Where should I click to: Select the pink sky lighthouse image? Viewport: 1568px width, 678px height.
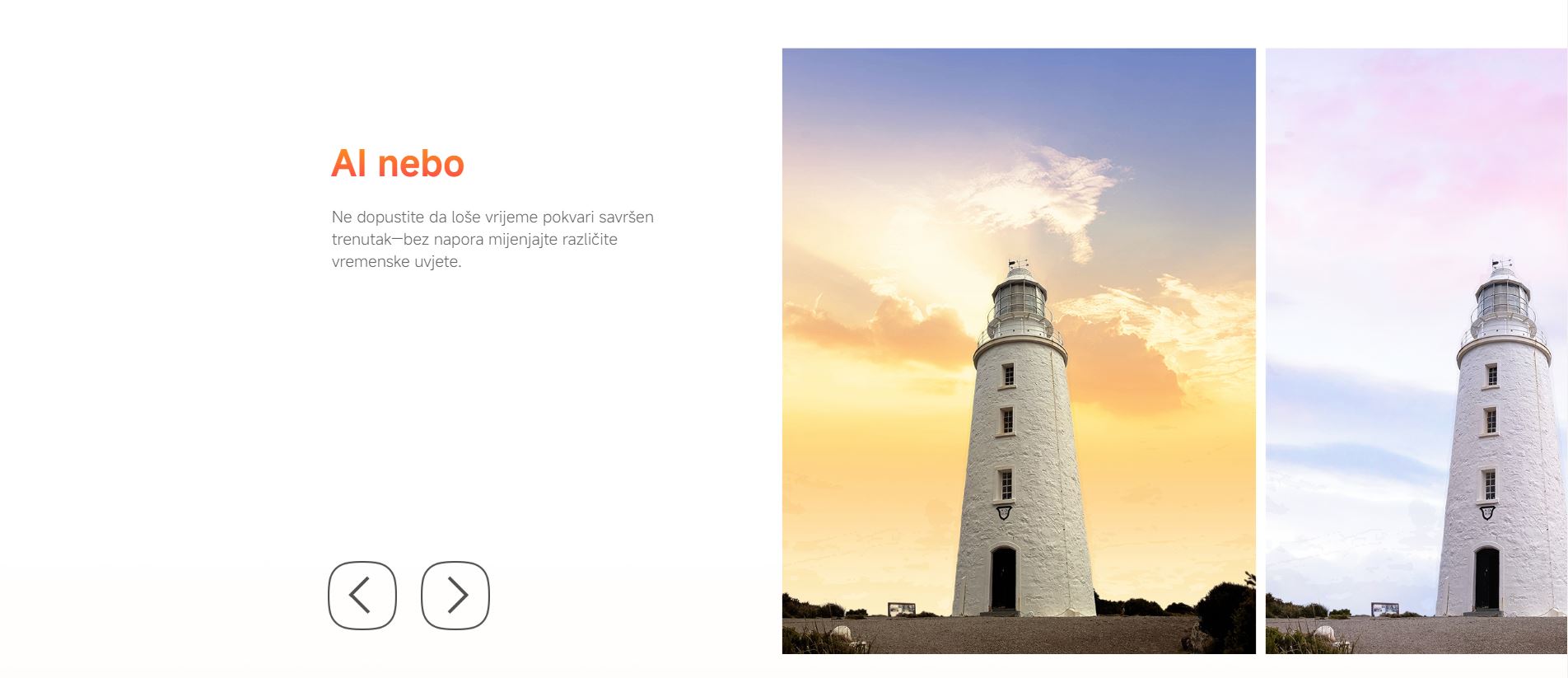(x=1416, y=351)
